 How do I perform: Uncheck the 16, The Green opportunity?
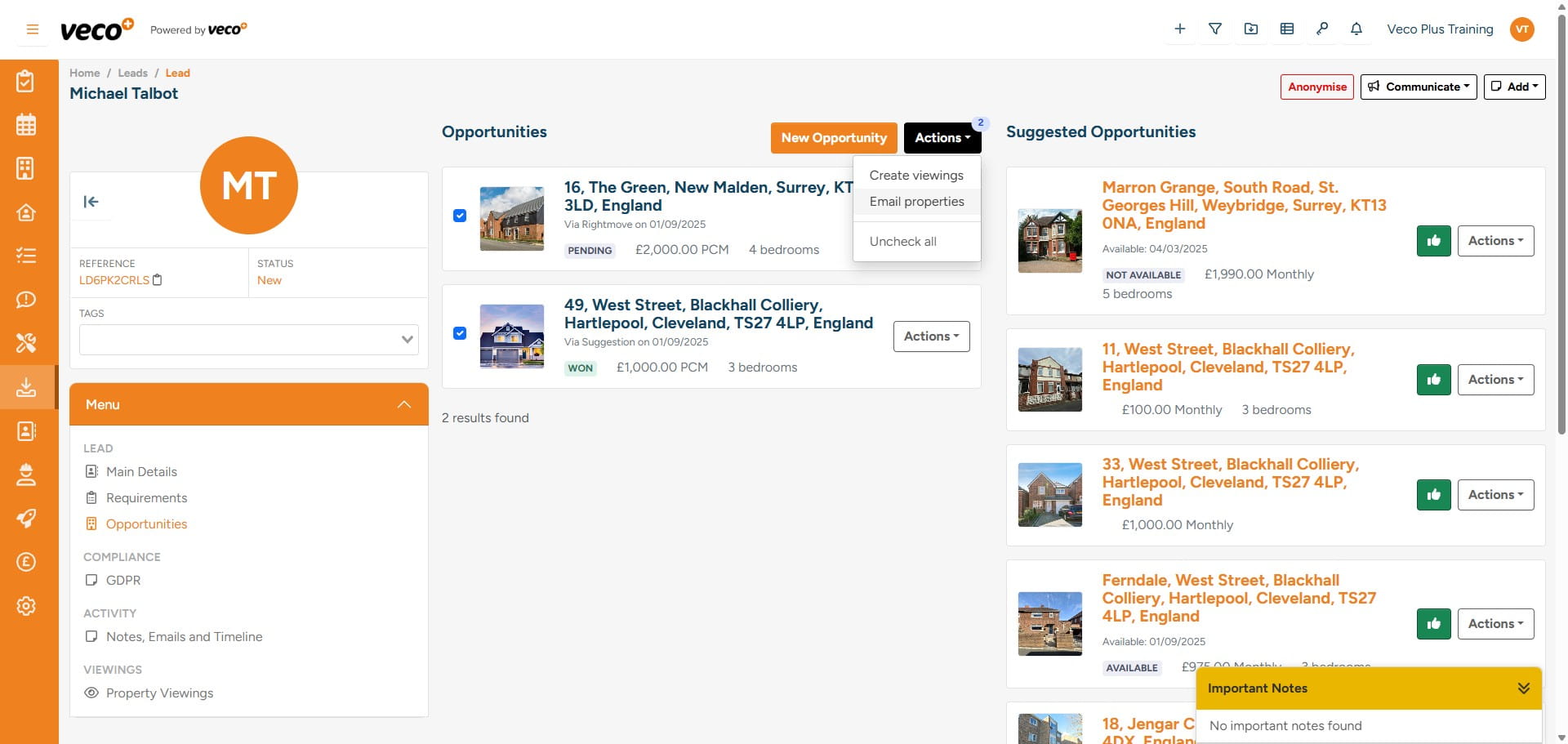click(459, 216)
